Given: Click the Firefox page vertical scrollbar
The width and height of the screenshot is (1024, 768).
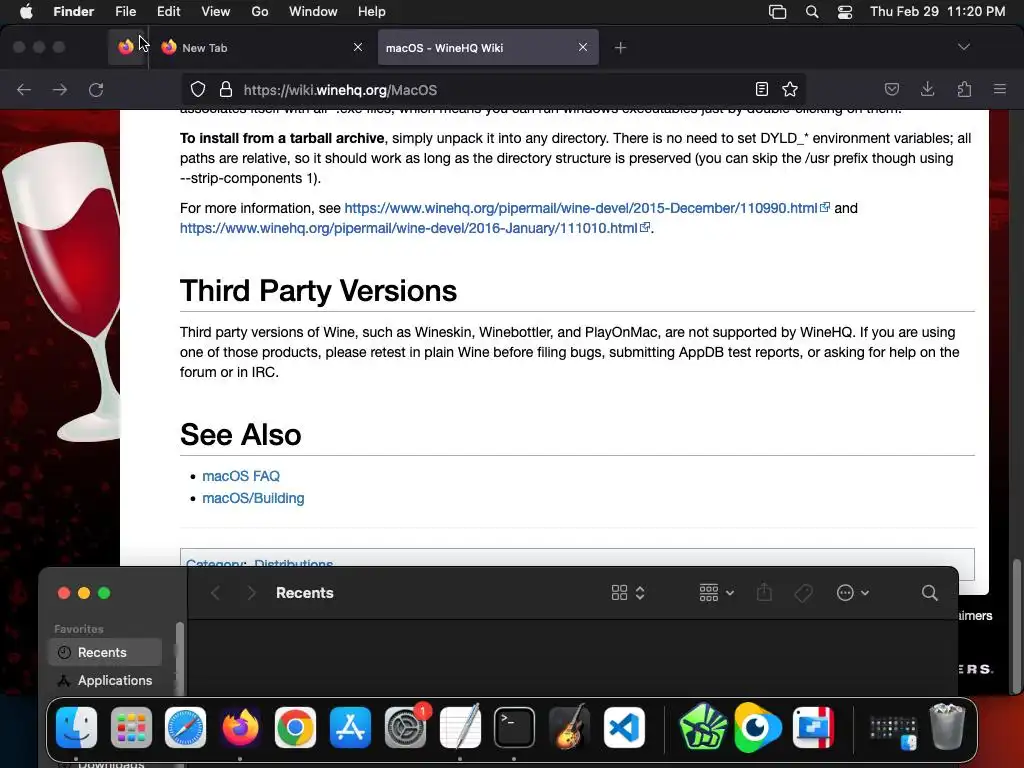Looking at the screenshot, I should 1015,626.
